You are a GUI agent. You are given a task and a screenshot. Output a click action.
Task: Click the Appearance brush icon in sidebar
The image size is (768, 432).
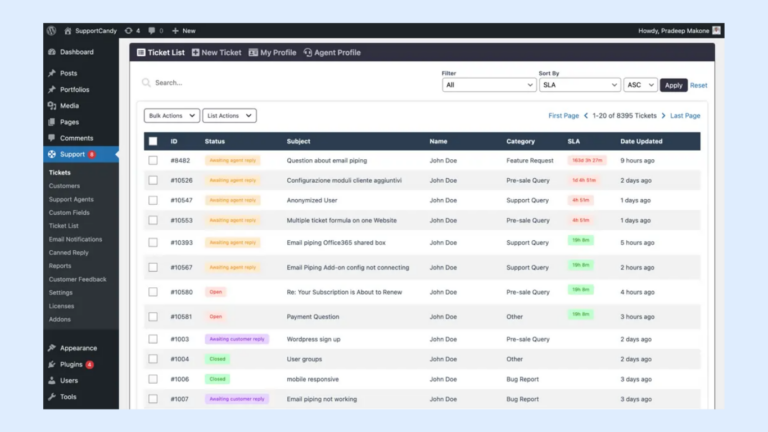(x=51, y=348)
